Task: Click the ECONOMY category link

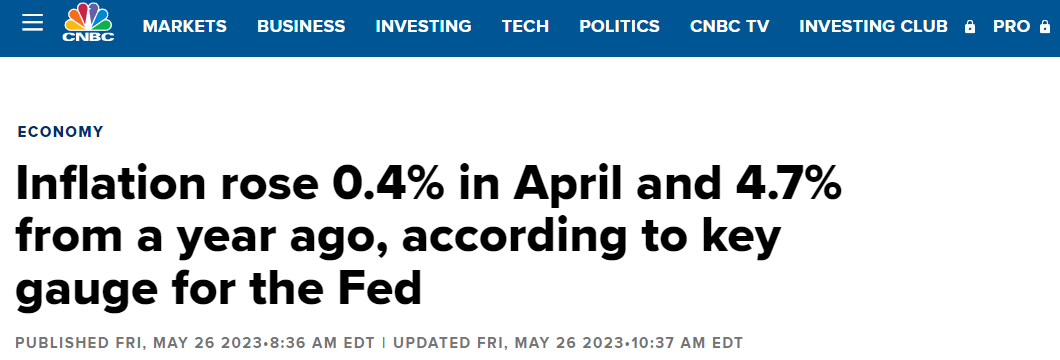Action: (61, 132)
